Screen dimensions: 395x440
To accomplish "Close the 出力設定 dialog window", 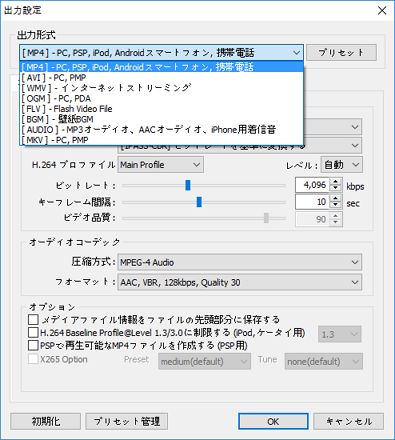I will [382, 10].
